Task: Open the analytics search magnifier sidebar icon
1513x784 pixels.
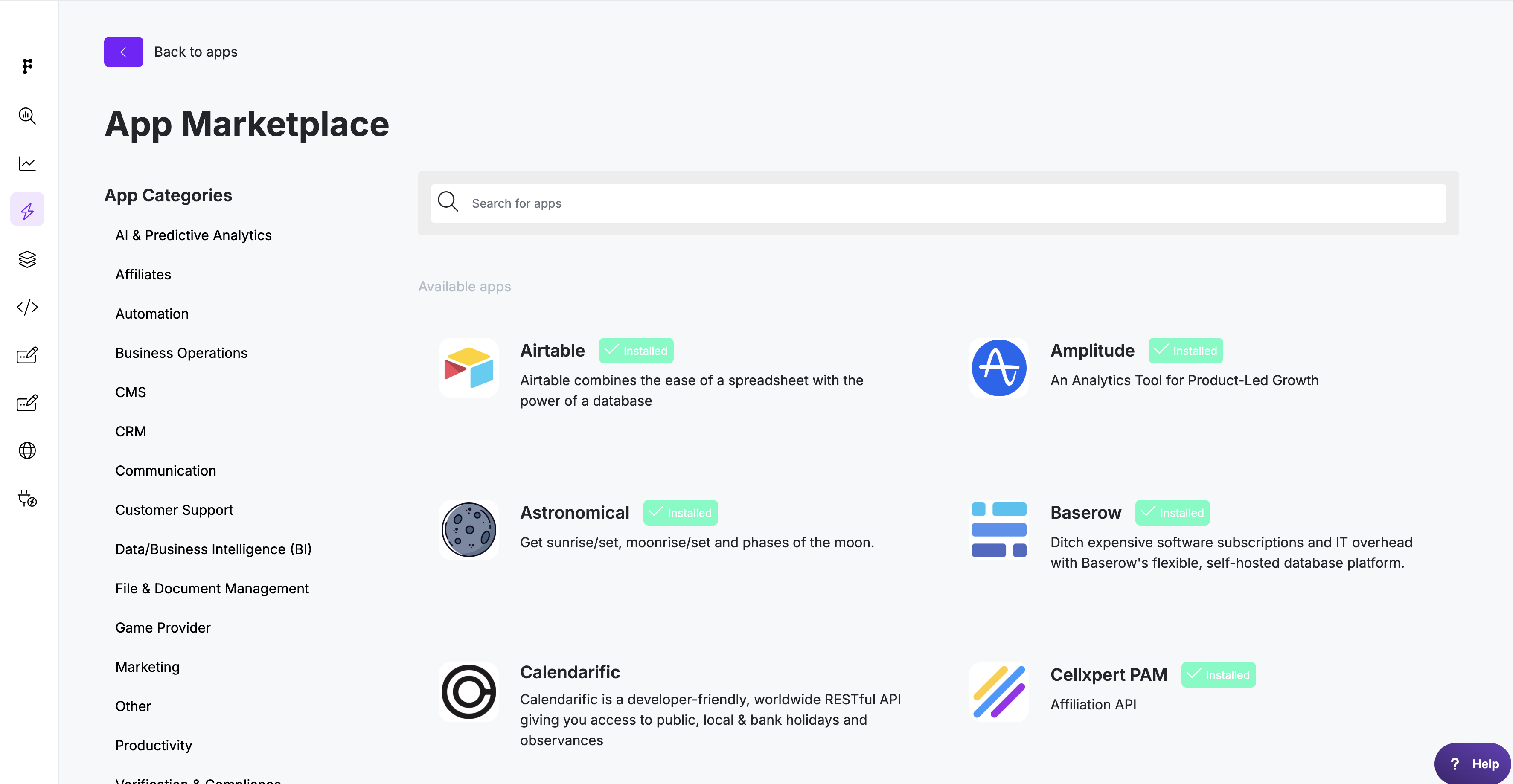Action: pos(27,116)
